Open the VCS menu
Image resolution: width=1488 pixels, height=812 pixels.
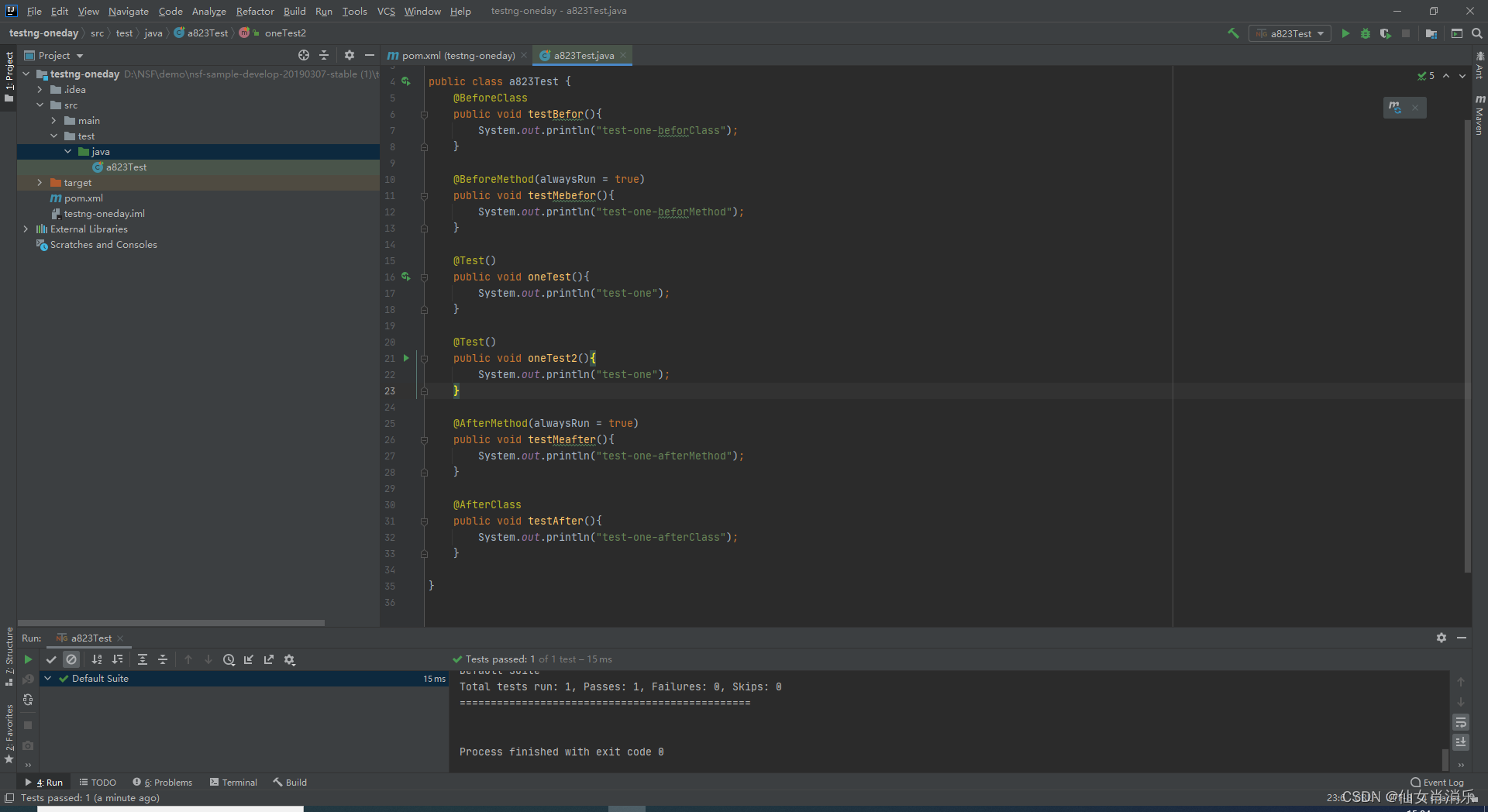click(386, 11)
